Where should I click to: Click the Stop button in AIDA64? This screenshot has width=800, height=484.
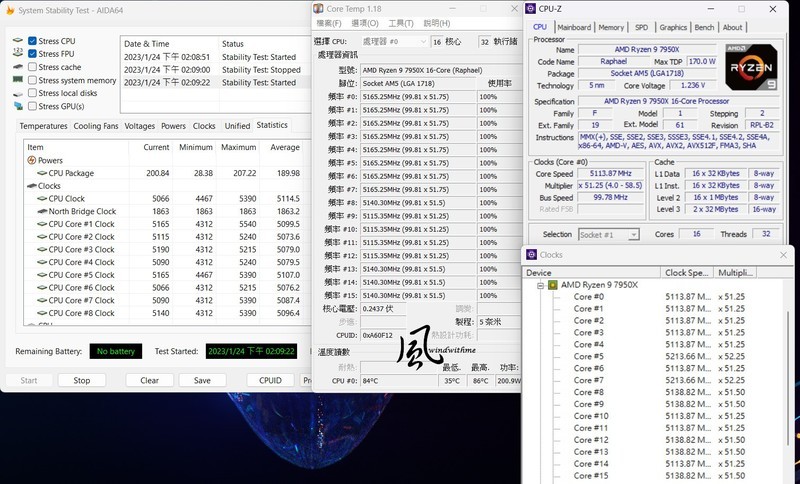point(82,380)
